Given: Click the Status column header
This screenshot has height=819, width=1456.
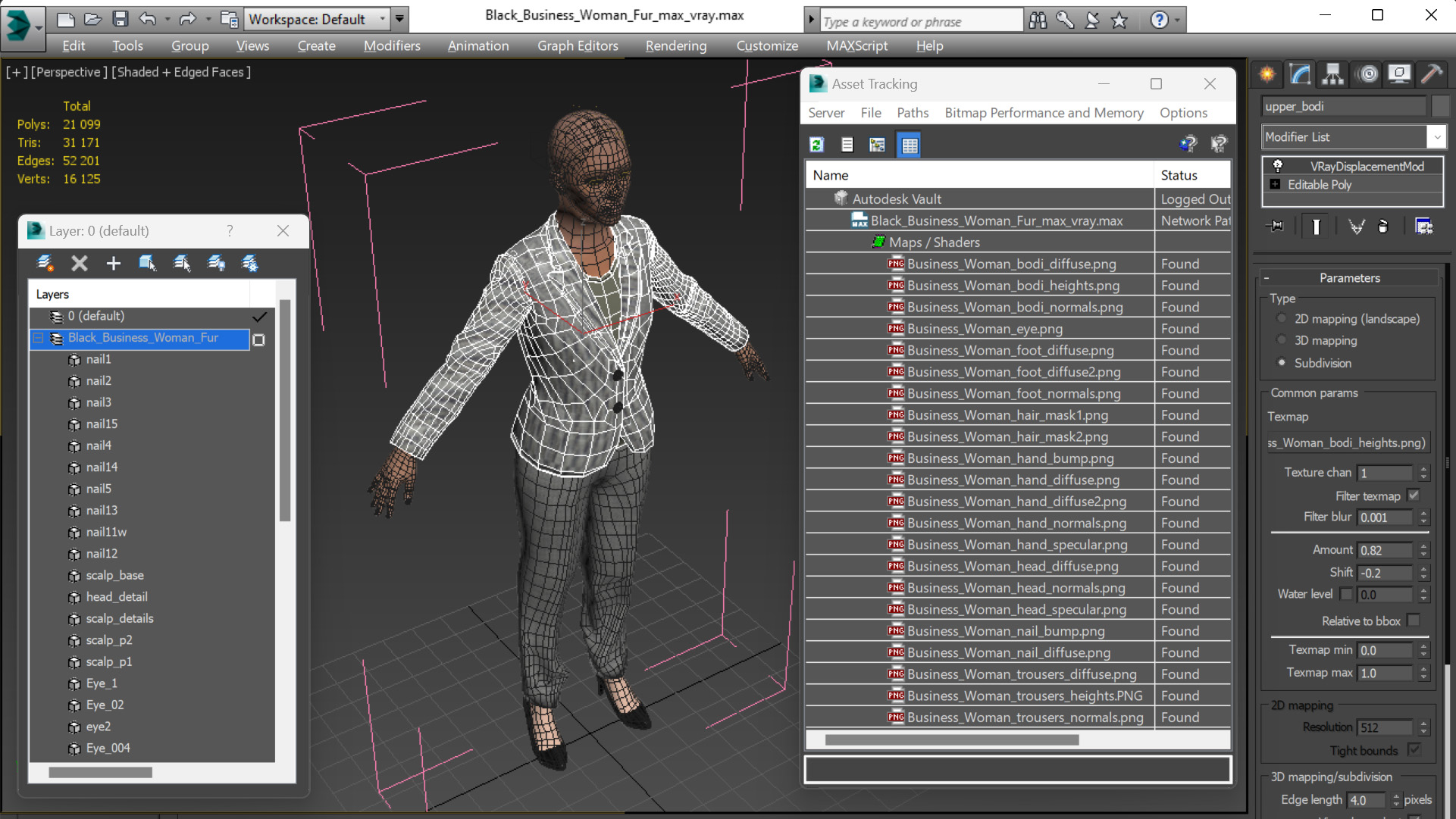Looking at the screenshot, I should (1192, 175).
